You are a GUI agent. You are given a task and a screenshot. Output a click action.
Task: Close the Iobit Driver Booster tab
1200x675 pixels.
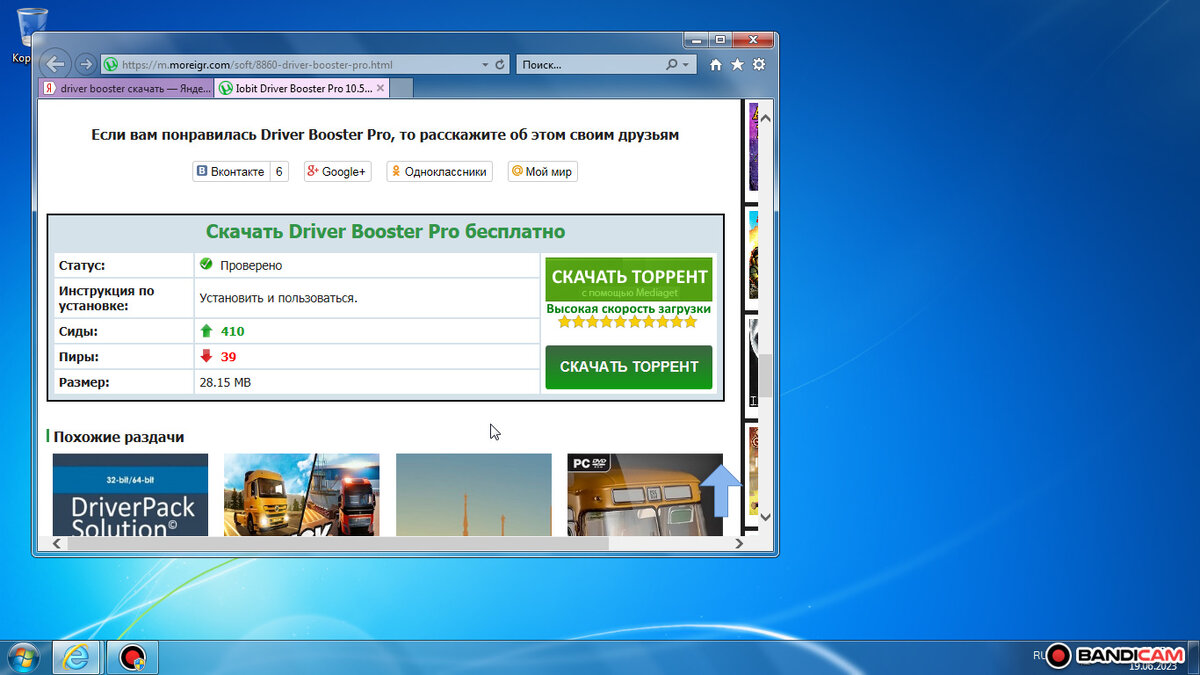(x=380, y=88)
